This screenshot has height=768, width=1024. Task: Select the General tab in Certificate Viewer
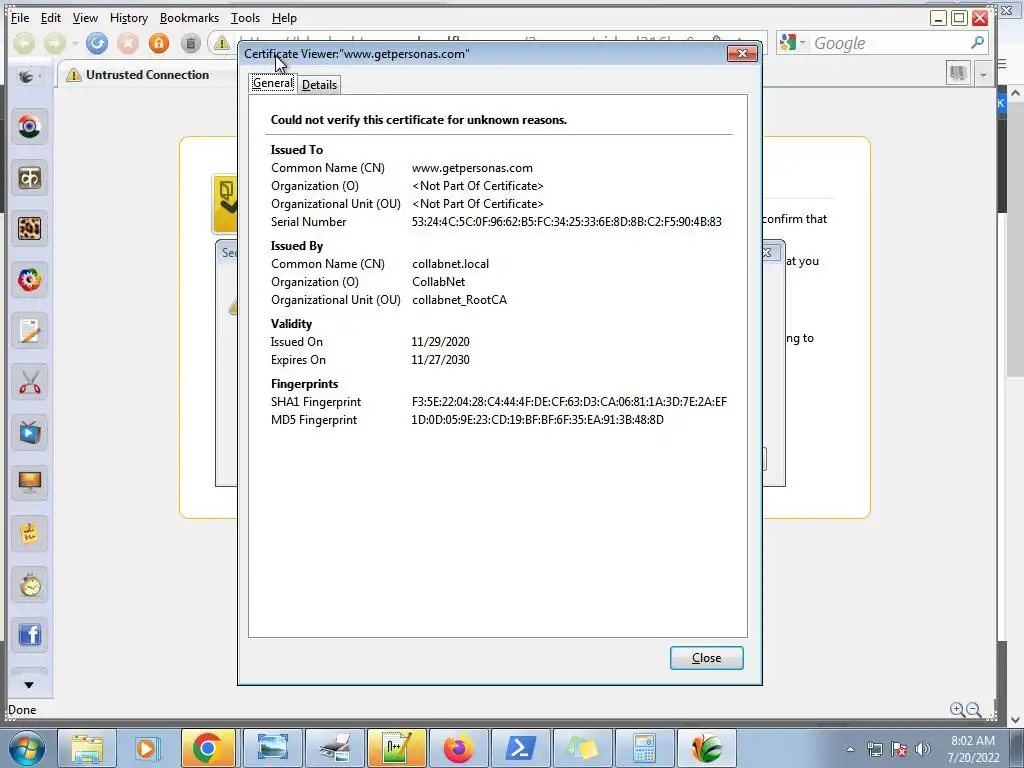click(272, 83)
